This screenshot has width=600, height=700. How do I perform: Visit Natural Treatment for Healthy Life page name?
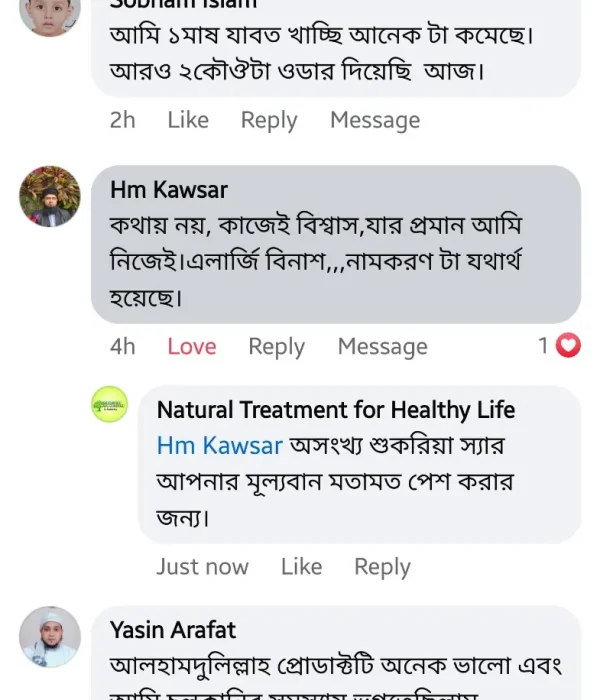click(336, 409)
